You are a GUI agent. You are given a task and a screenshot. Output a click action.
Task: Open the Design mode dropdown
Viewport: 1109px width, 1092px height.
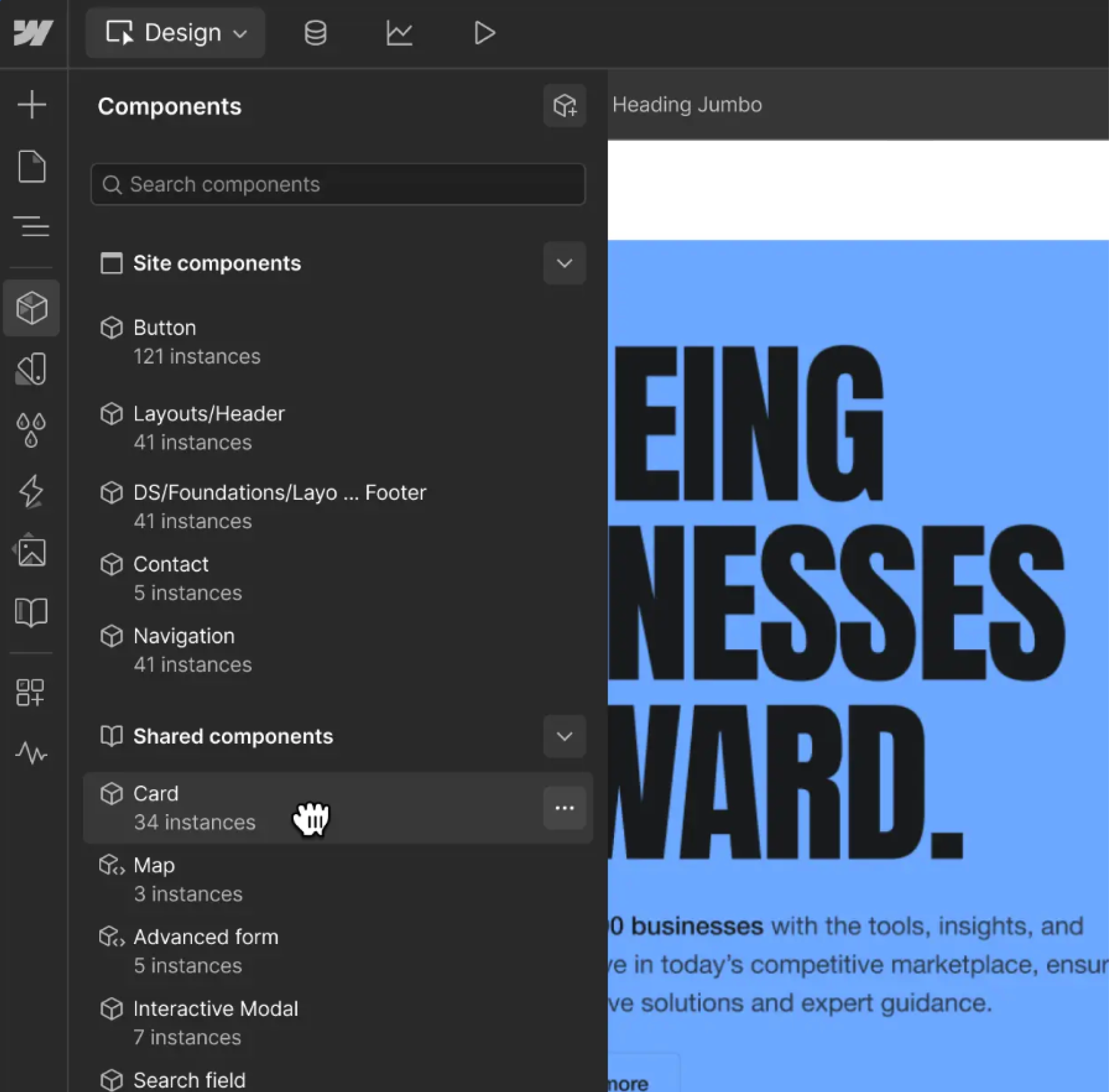(176, 33)
